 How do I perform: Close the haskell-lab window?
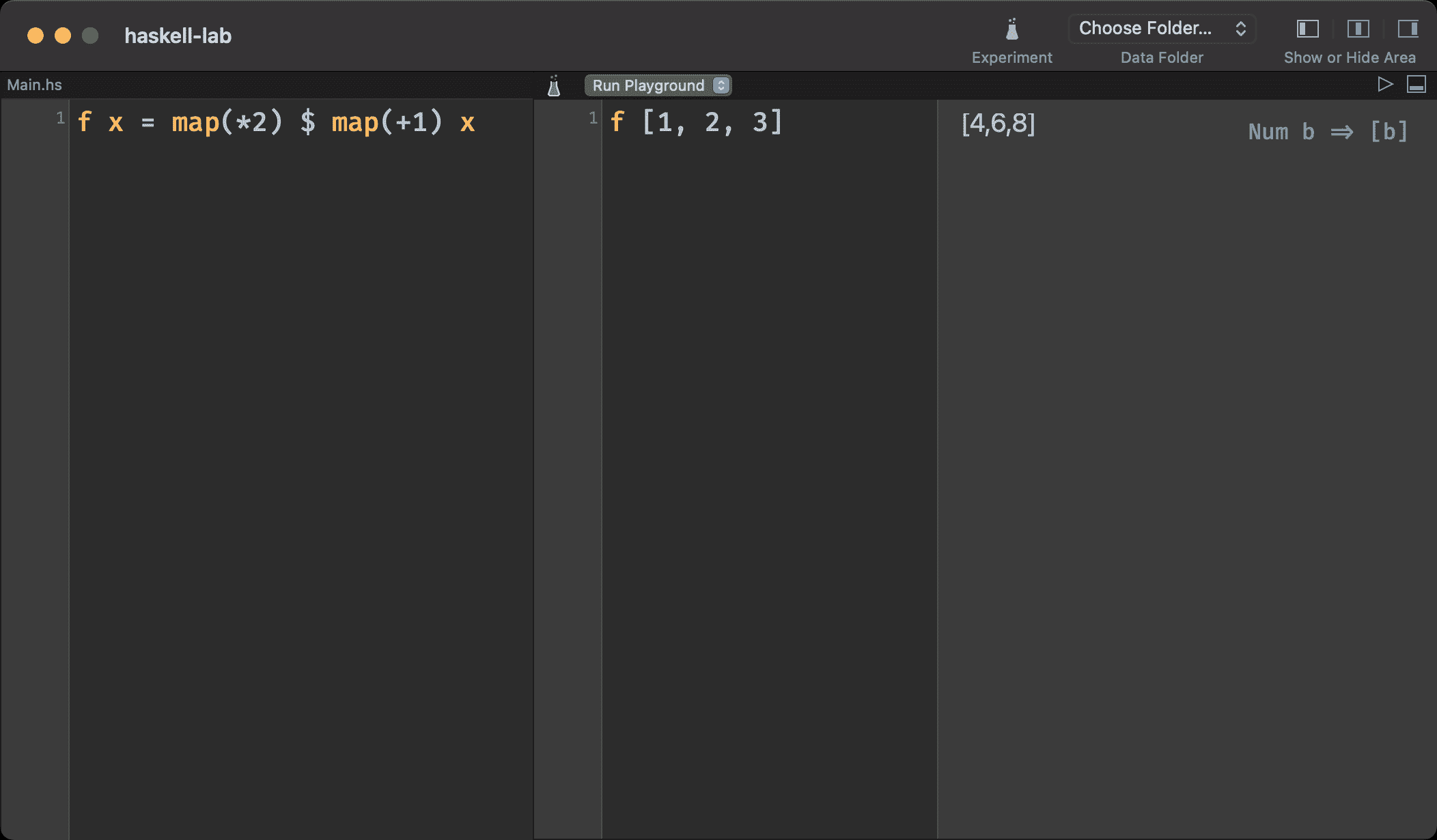tap(36, 36)
